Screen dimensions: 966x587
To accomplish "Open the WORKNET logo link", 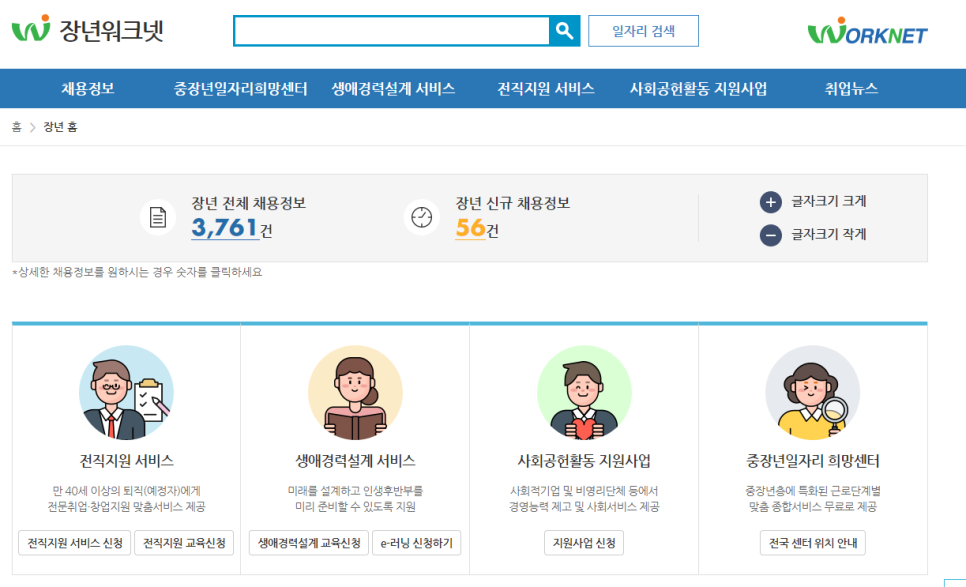I will [x=867, y=31].
